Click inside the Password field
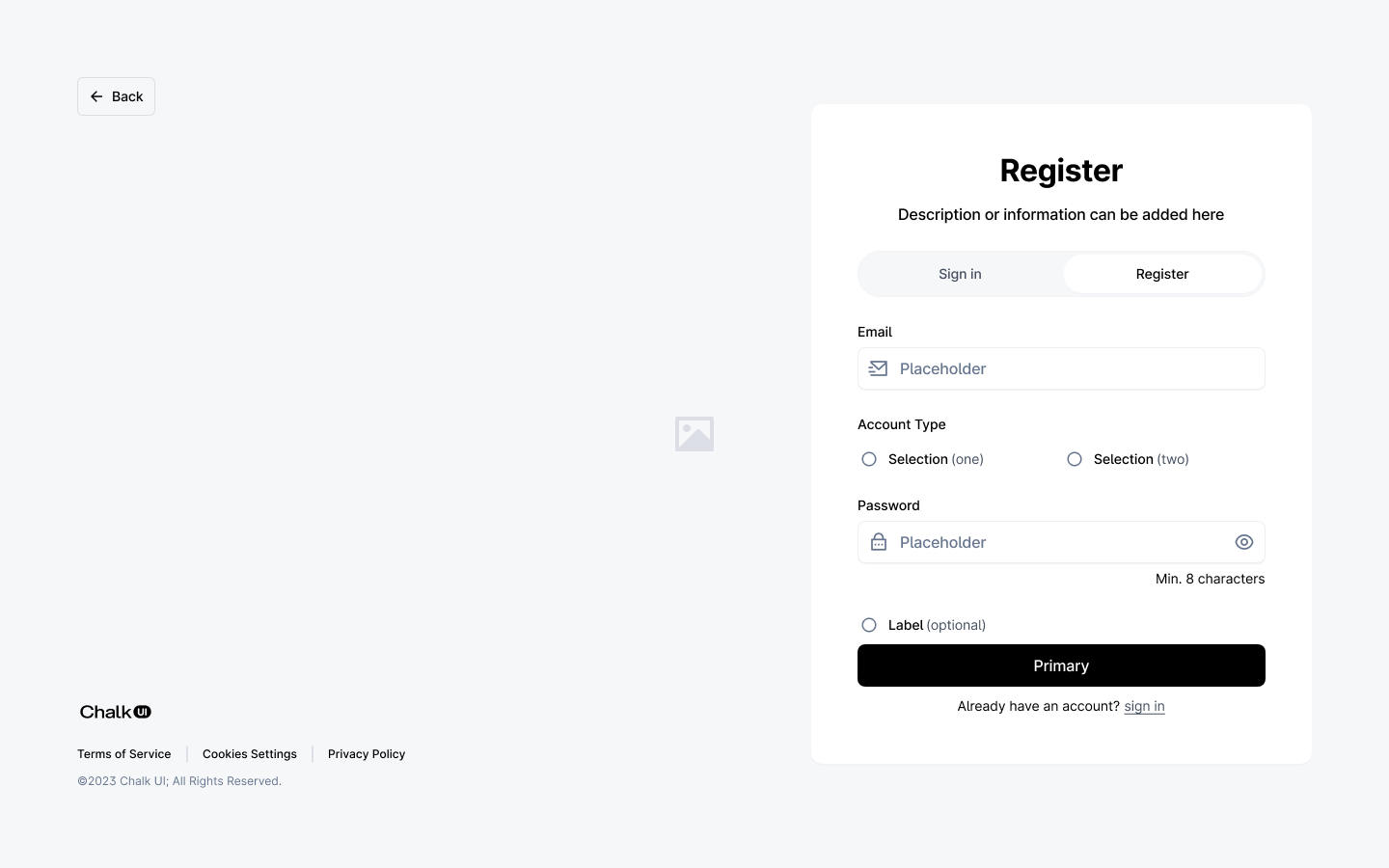 [1042, 542]
